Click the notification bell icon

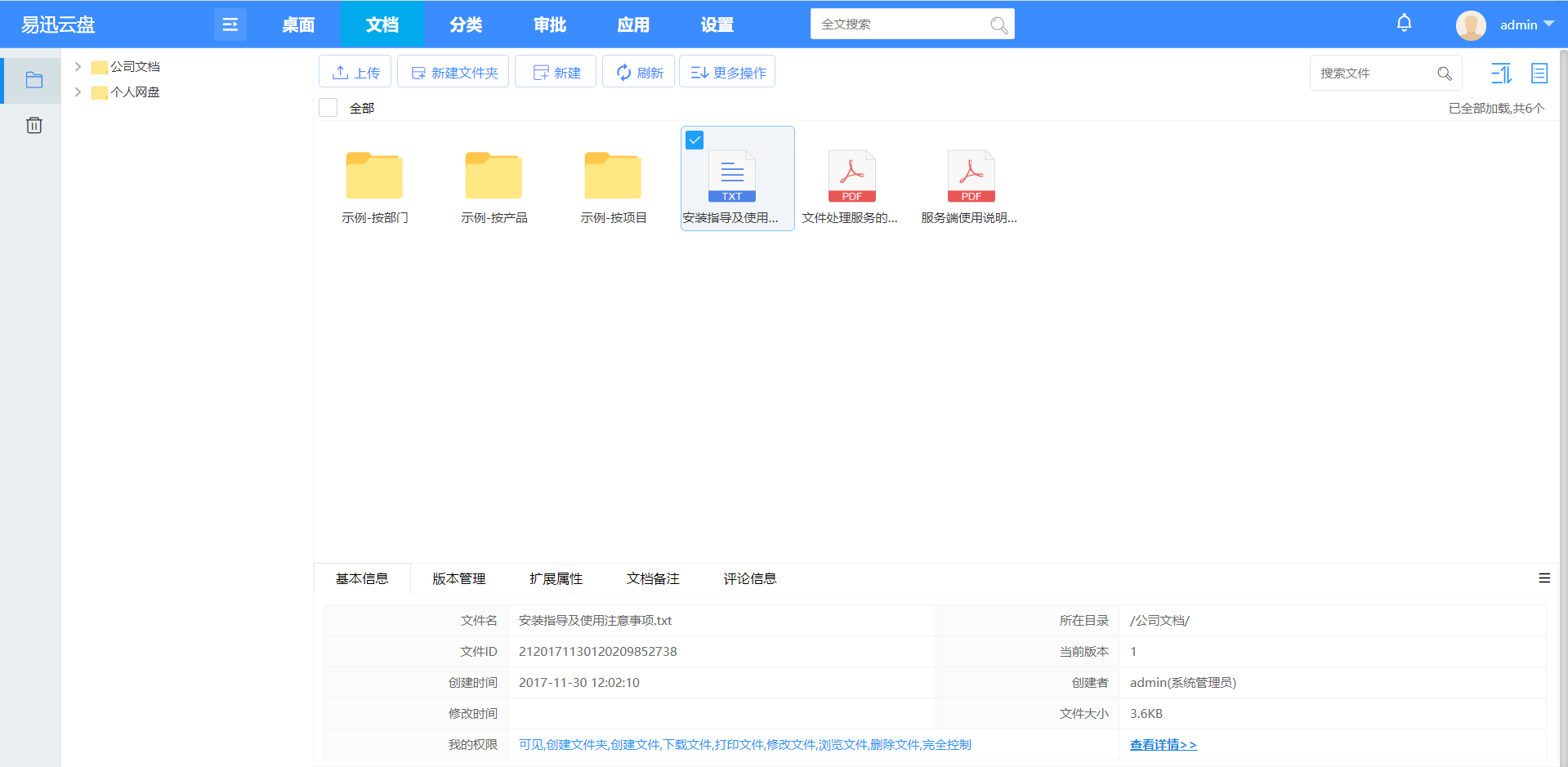point(1404,23)
